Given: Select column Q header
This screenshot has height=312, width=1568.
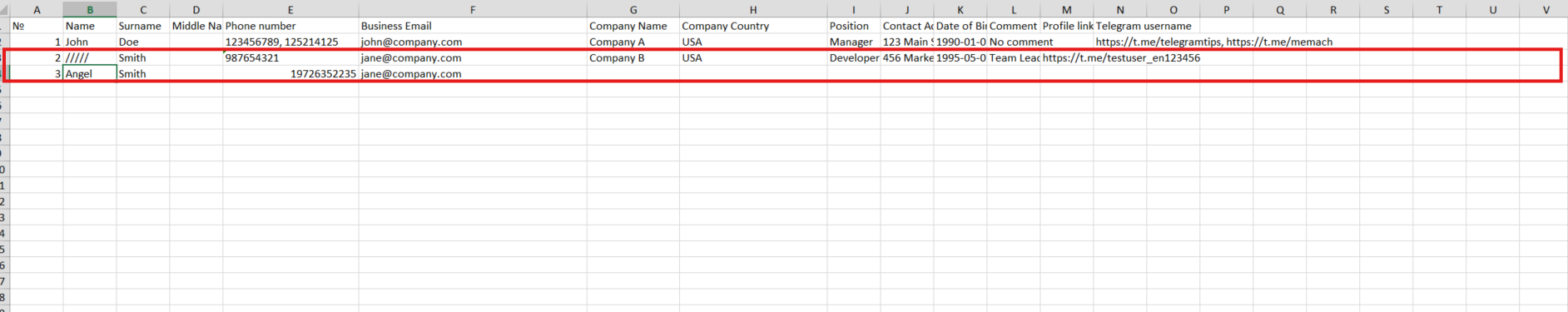Looking at the screenshot, I should pos(1280,10).
